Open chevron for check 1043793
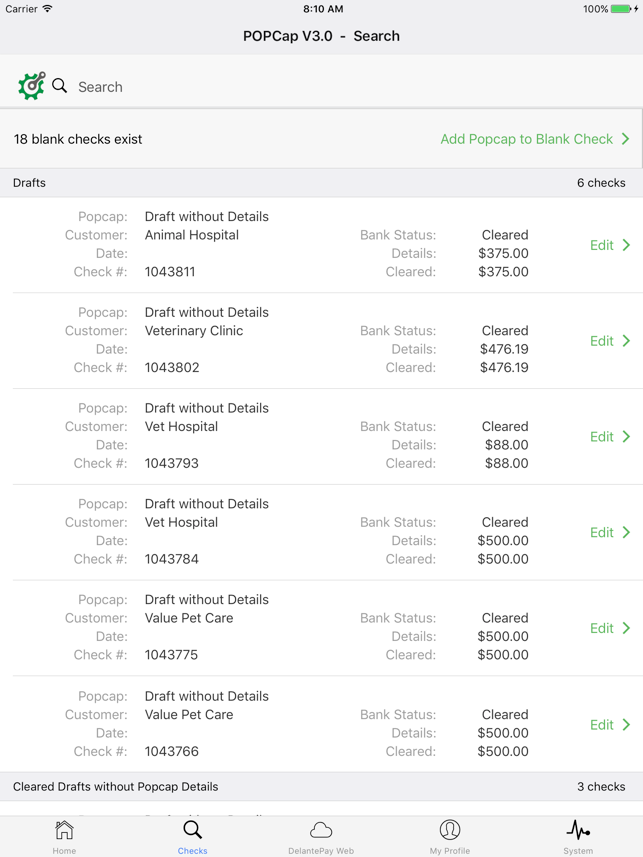 627,437
